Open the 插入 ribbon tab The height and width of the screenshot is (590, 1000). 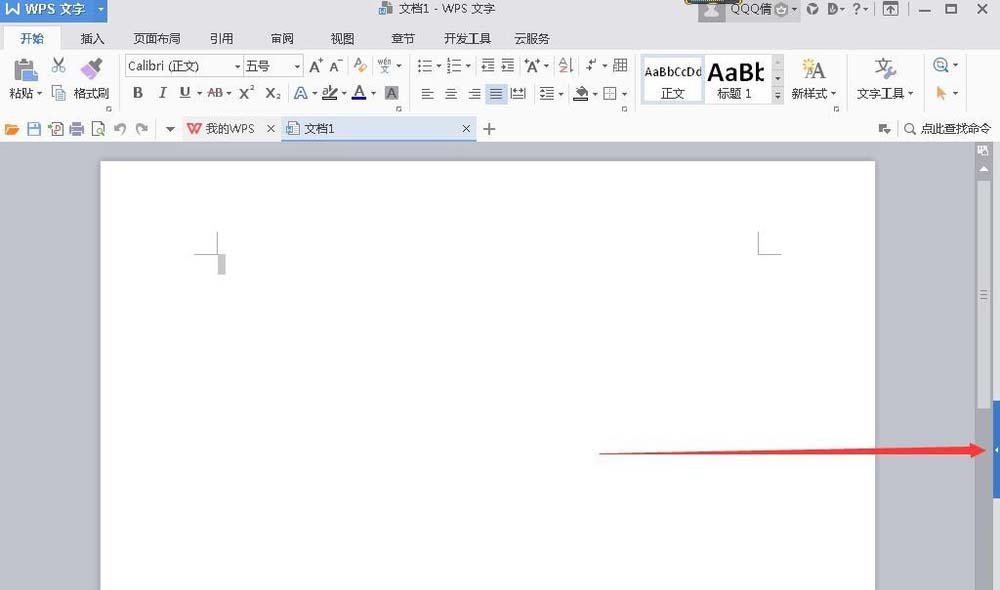(x=92, y=39)
